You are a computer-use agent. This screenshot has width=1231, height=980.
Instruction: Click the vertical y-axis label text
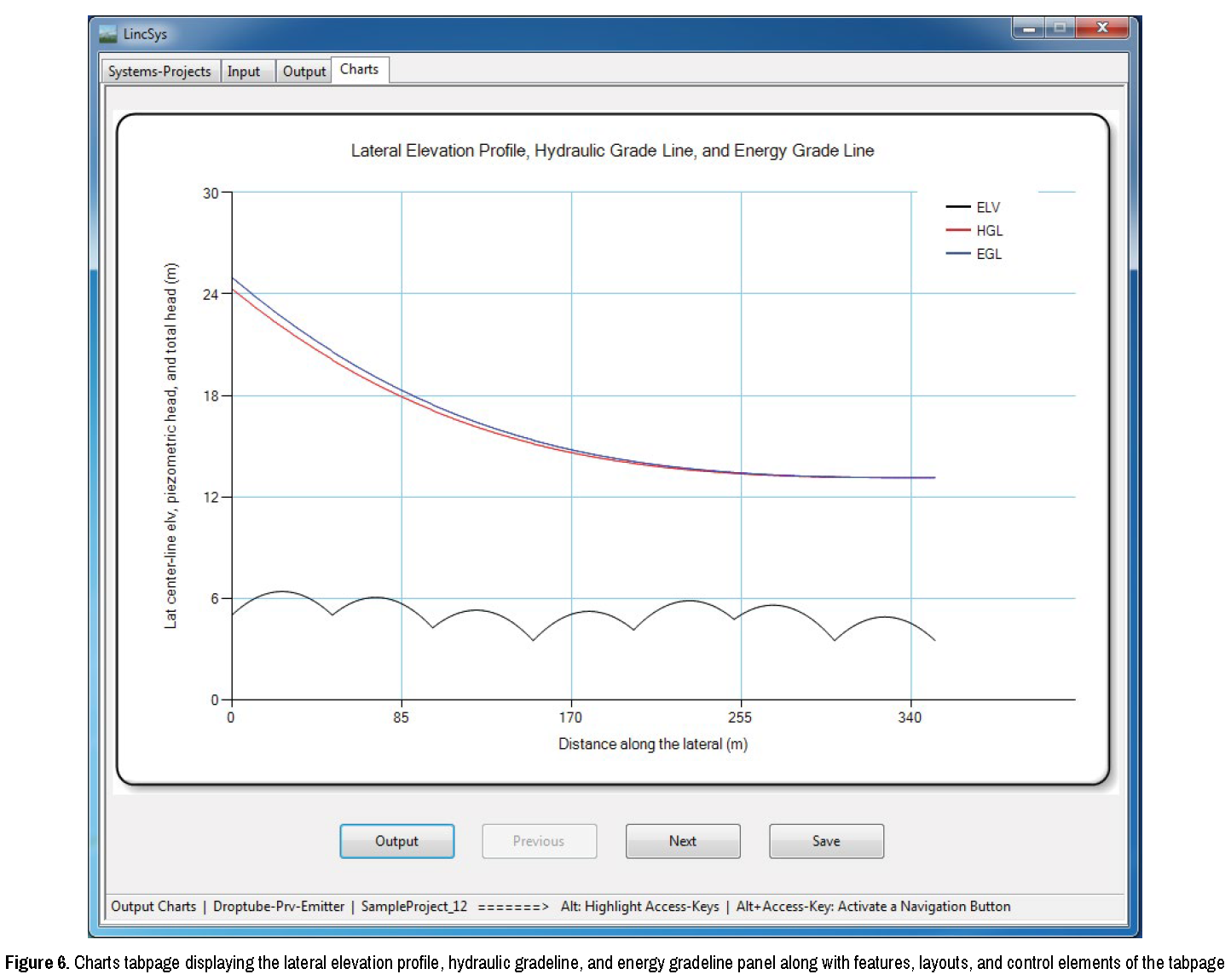coord(170,446)
